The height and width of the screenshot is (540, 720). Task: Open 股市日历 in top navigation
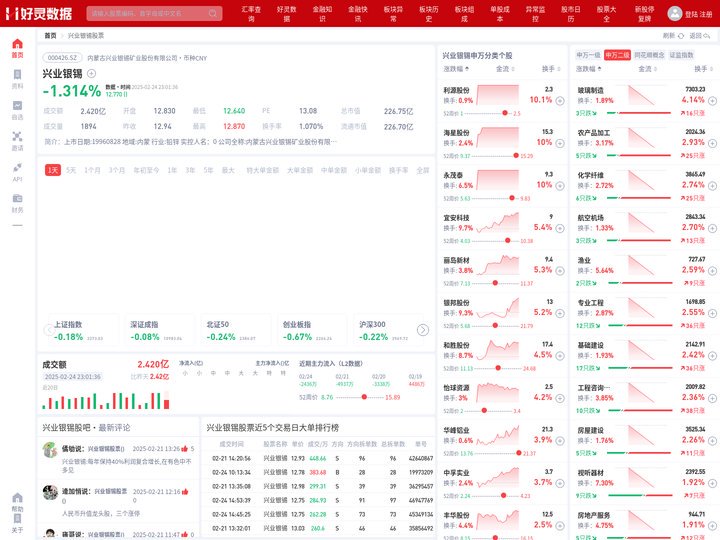click(571, 14)
